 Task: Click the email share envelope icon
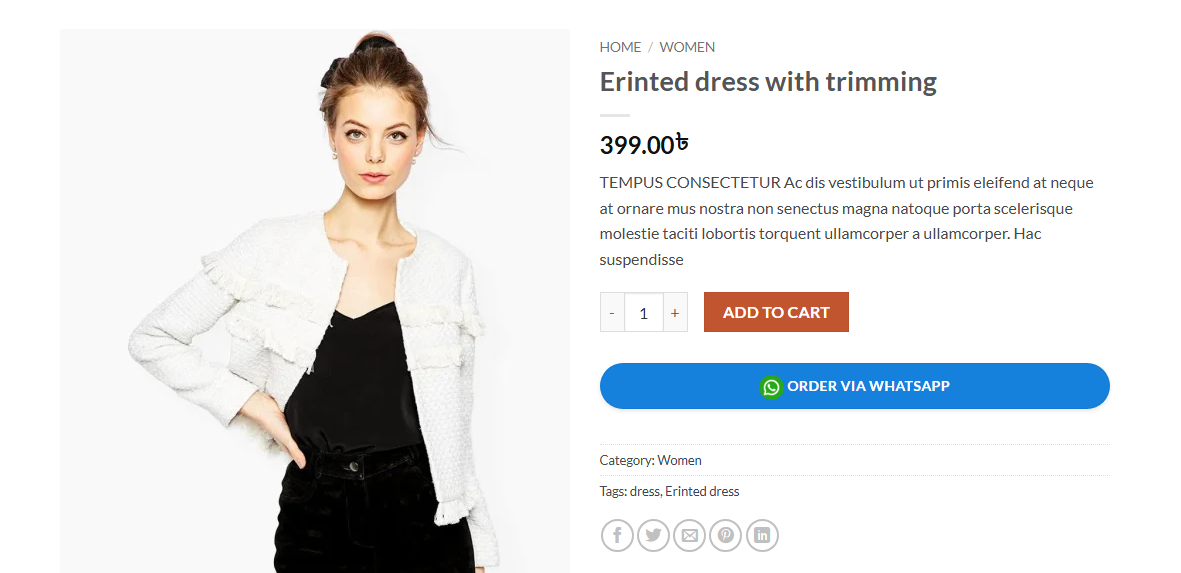[689, 536]
